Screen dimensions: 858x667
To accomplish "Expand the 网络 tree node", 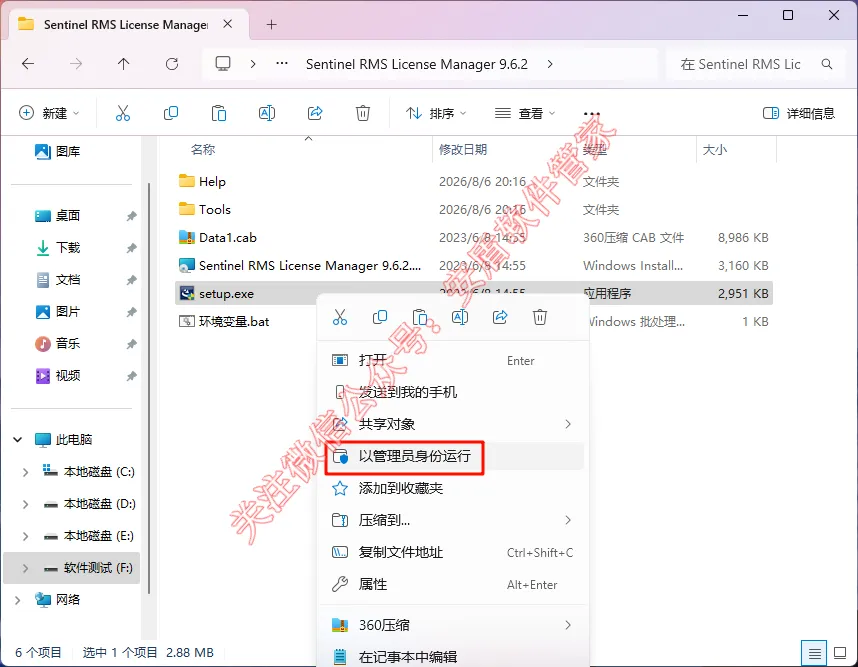I will point(18,600).
